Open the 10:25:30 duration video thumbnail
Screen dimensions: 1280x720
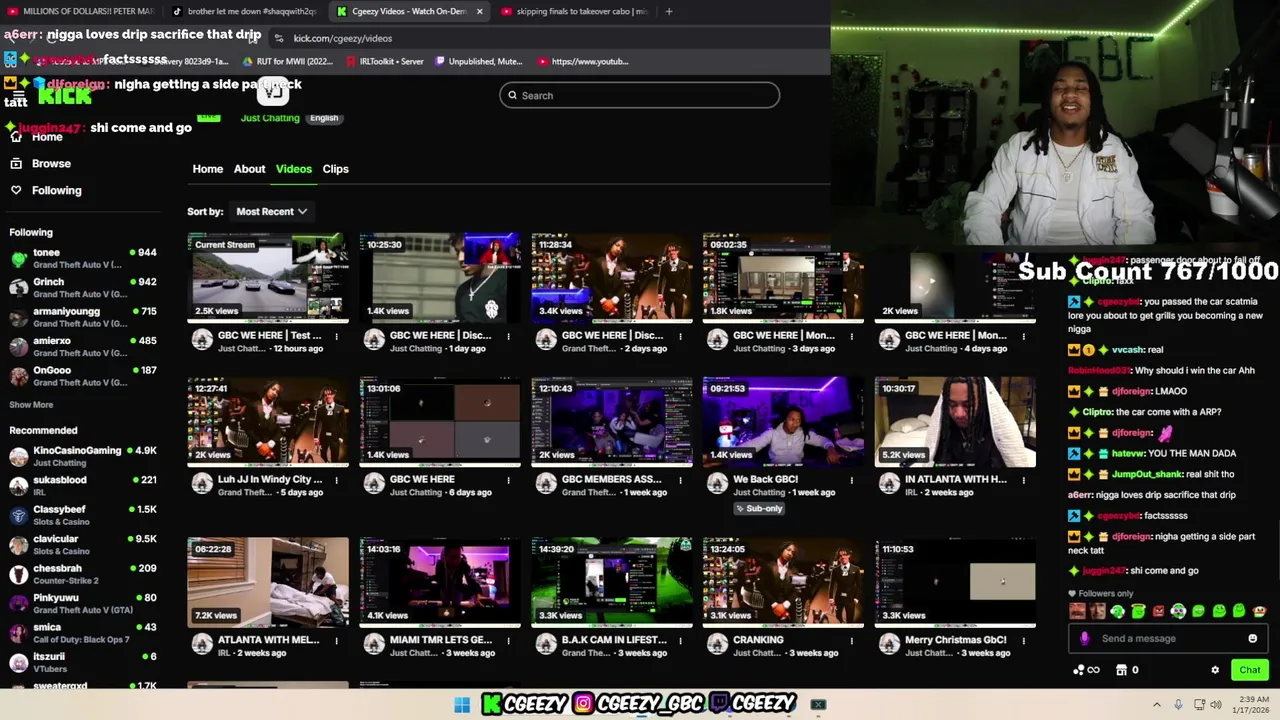pyautogui.click(x=440, y=277)
